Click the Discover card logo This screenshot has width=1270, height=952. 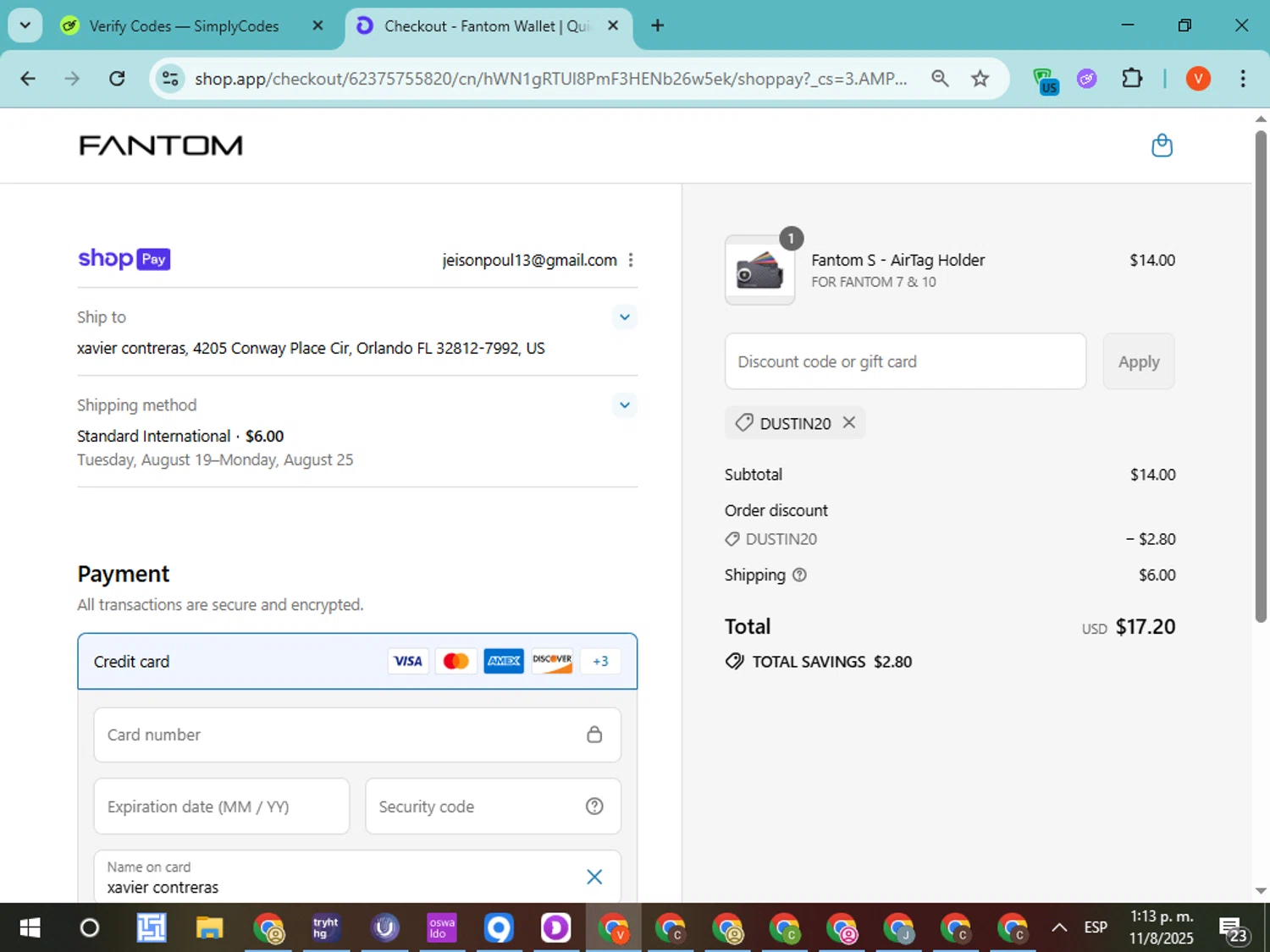pos(552,661)
